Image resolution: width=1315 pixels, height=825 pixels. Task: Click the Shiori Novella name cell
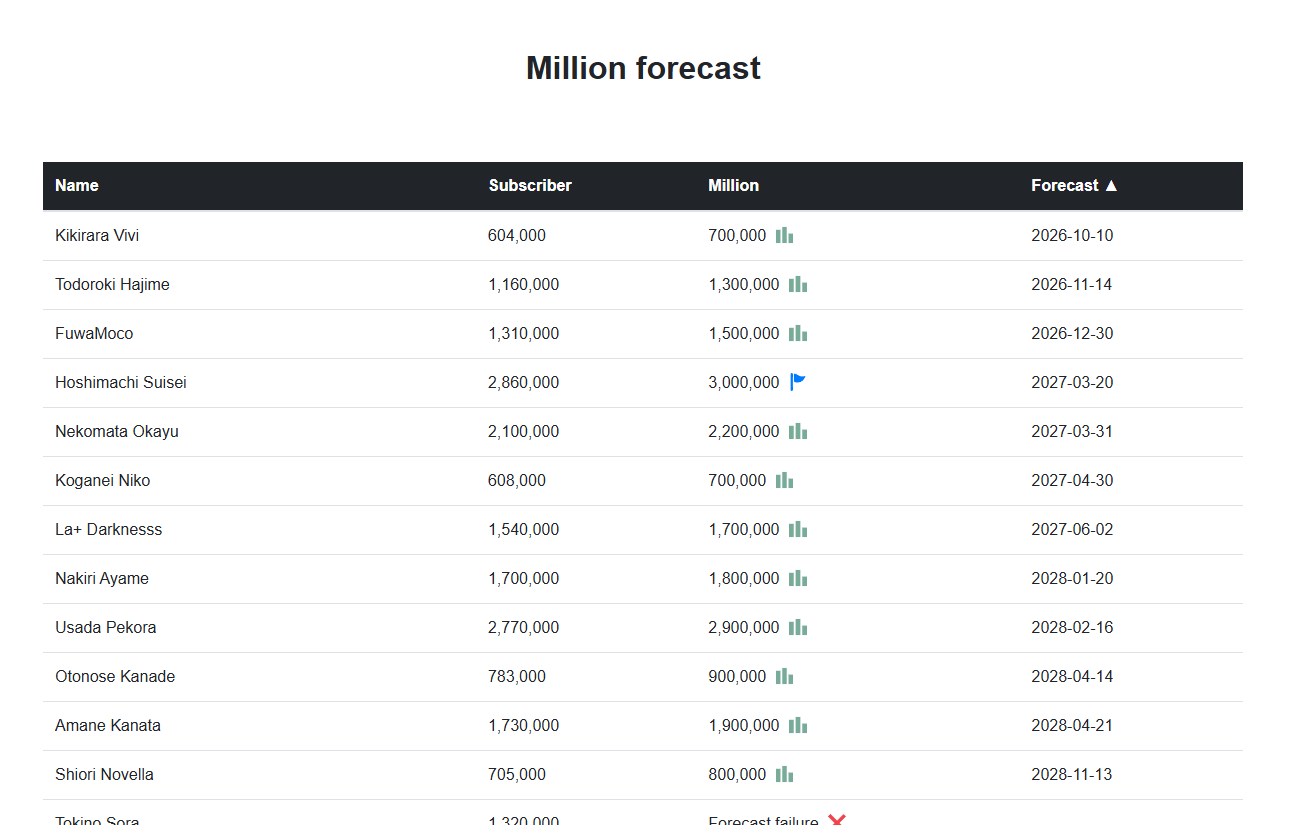coord(104,775)
